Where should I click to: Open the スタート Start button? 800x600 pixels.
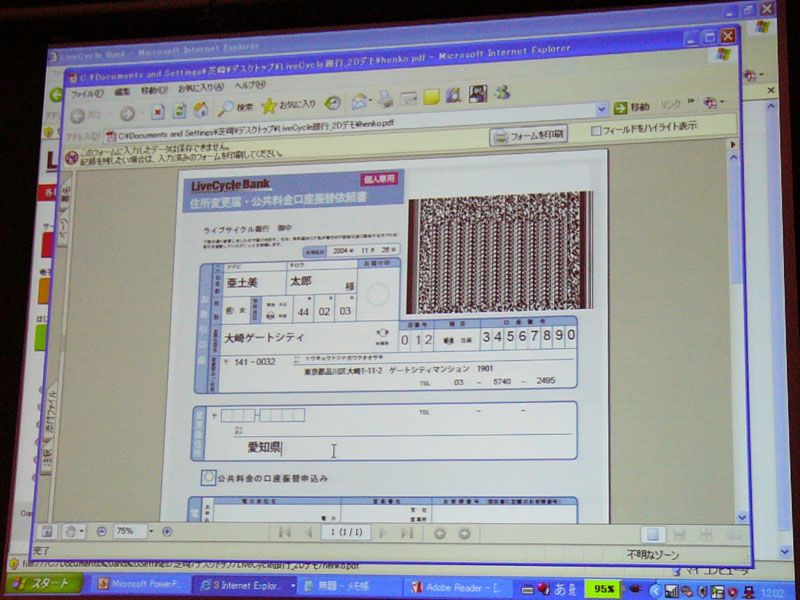point(43,584)
